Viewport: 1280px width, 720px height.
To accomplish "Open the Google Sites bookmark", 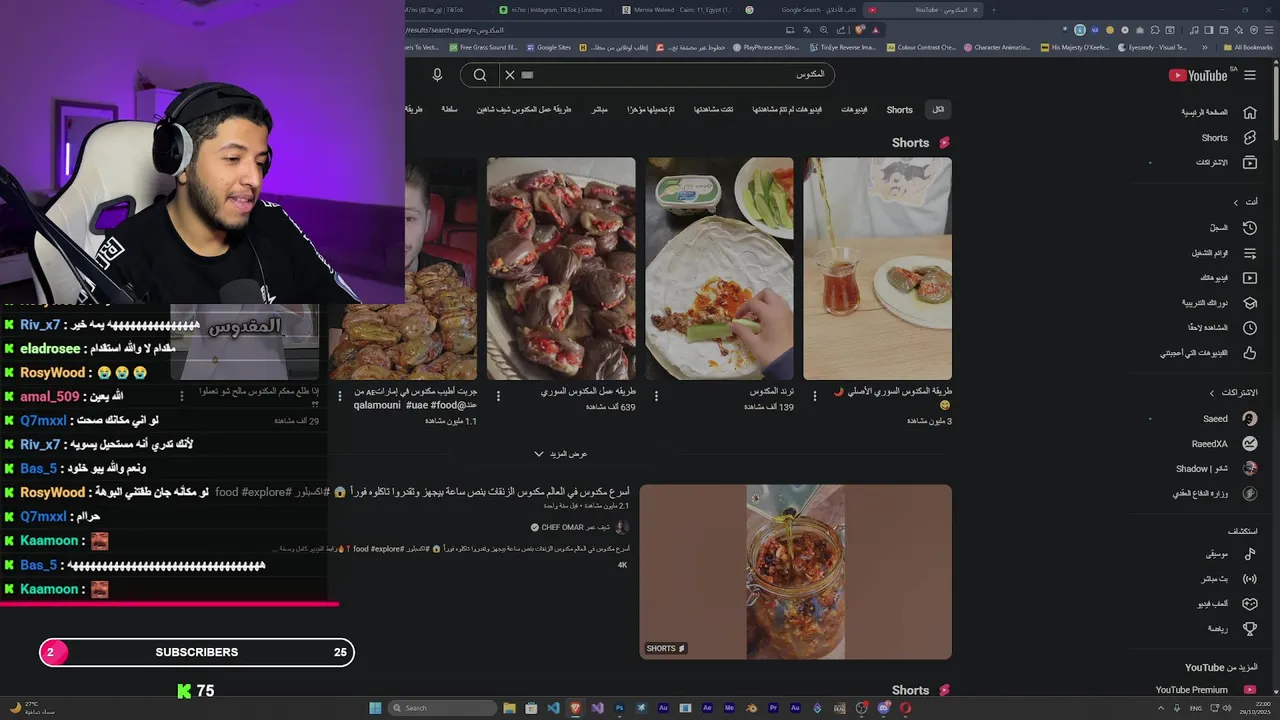I will click(547, 47).
